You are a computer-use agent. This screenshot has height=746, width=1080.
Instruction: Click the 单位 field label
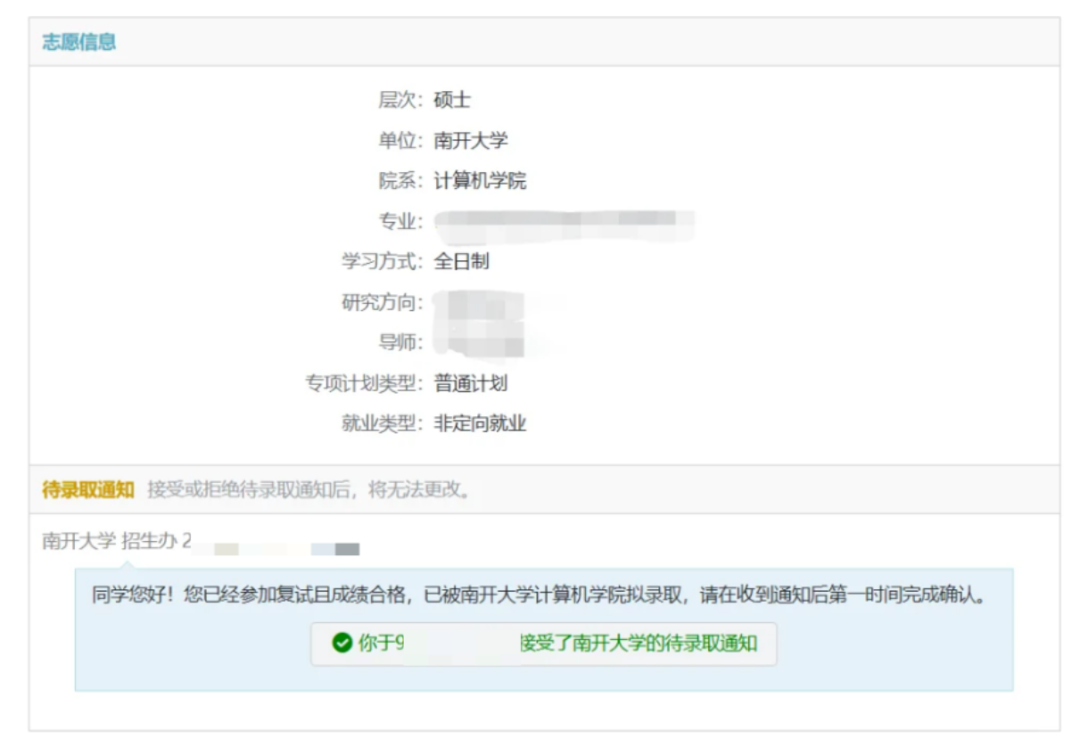[x=401, y=141]
